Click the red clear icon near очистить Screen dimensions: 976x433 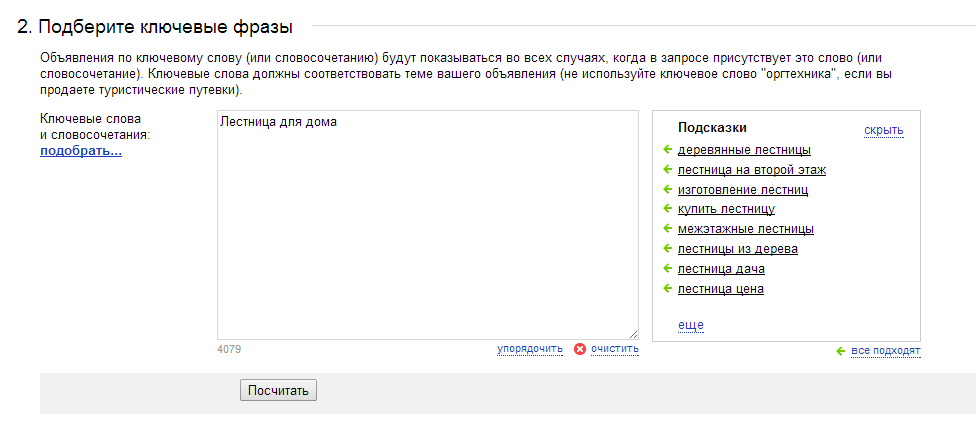coord(580,349)
